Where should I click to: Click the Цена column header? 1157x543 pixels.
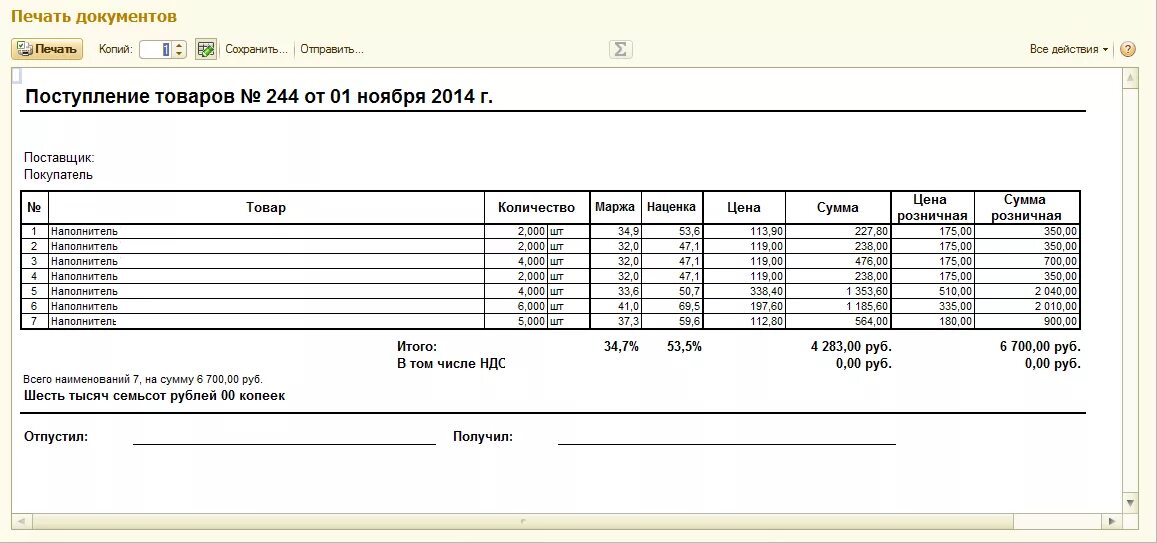click(744, 207)
